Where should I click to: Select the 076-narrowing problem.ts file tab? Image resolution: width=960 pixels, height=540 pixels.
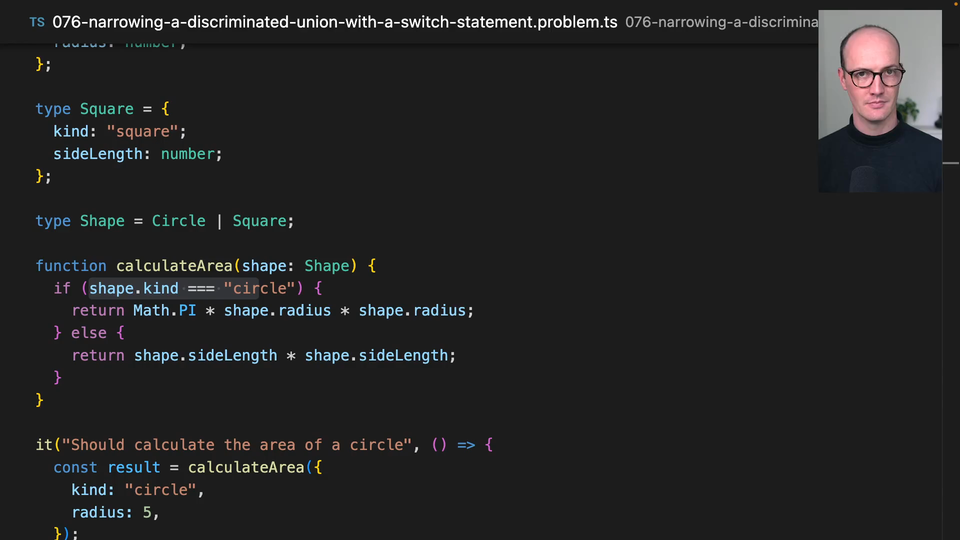tap(334, 21)
